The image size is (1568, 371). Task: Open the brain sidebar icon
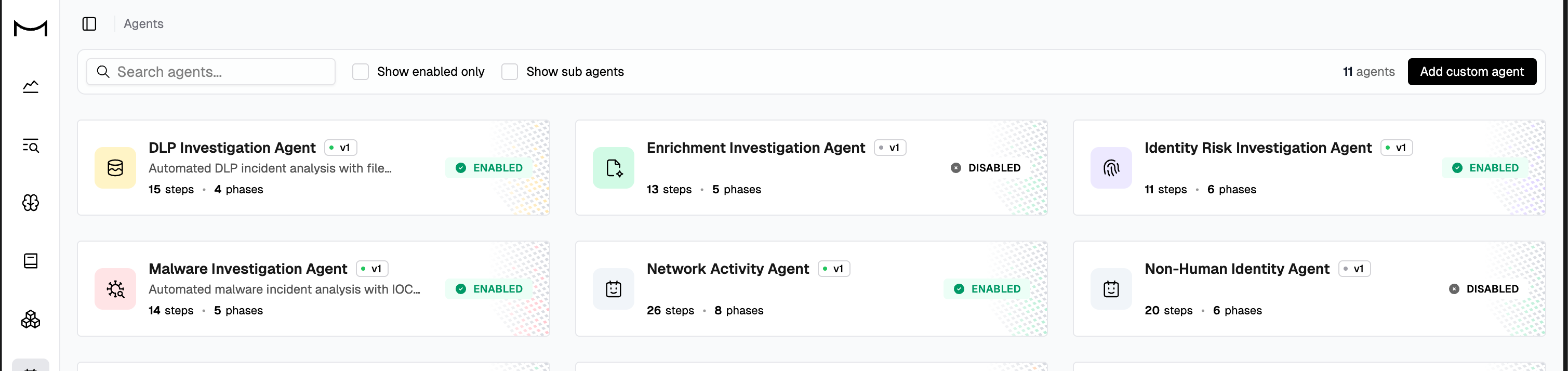click(31, 203)
